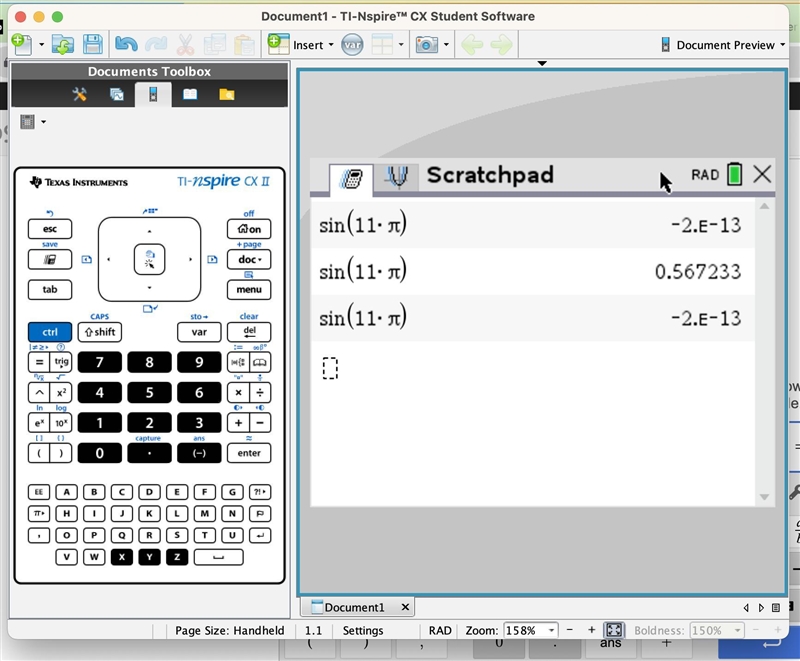Toggle the shift key on the keypad

[x=100, y=332]
